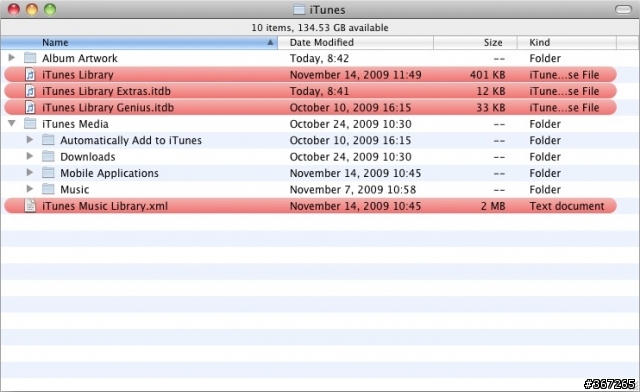
Task: Click the iTunes Media folder icon
Action: (30, 123)
